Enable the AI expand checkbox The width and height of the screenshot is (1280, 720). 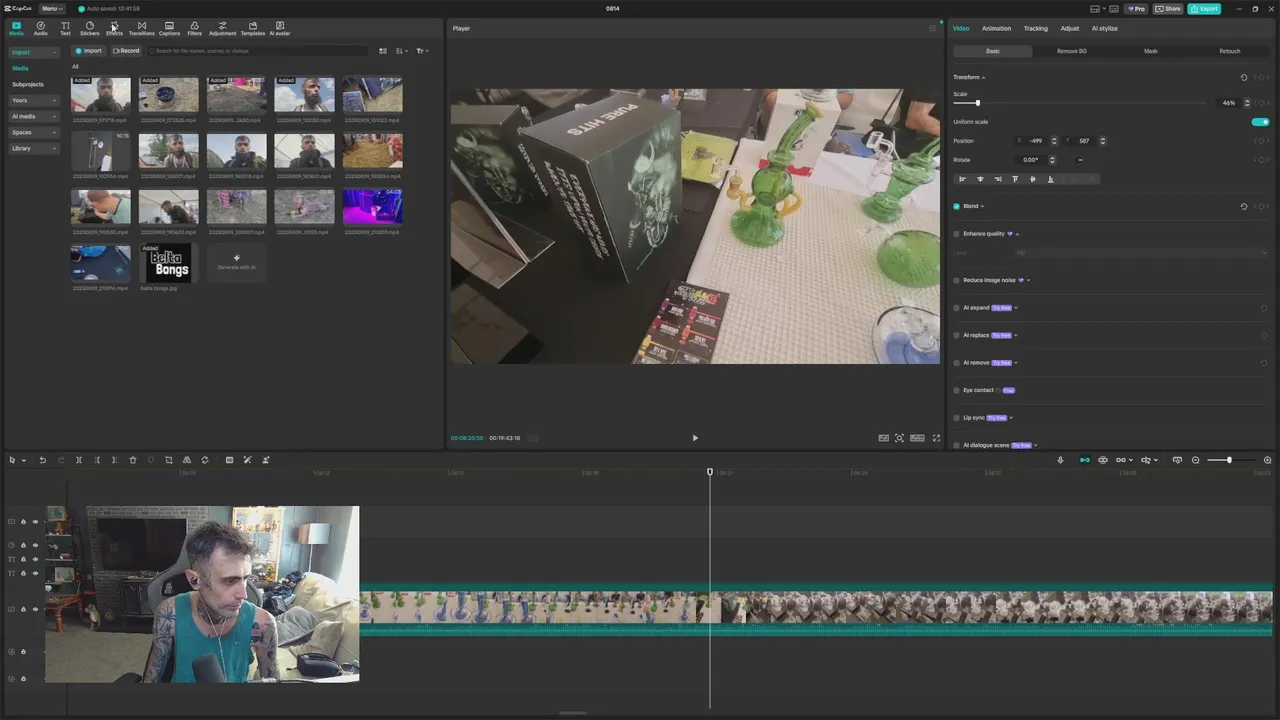[x=956, y=308]
